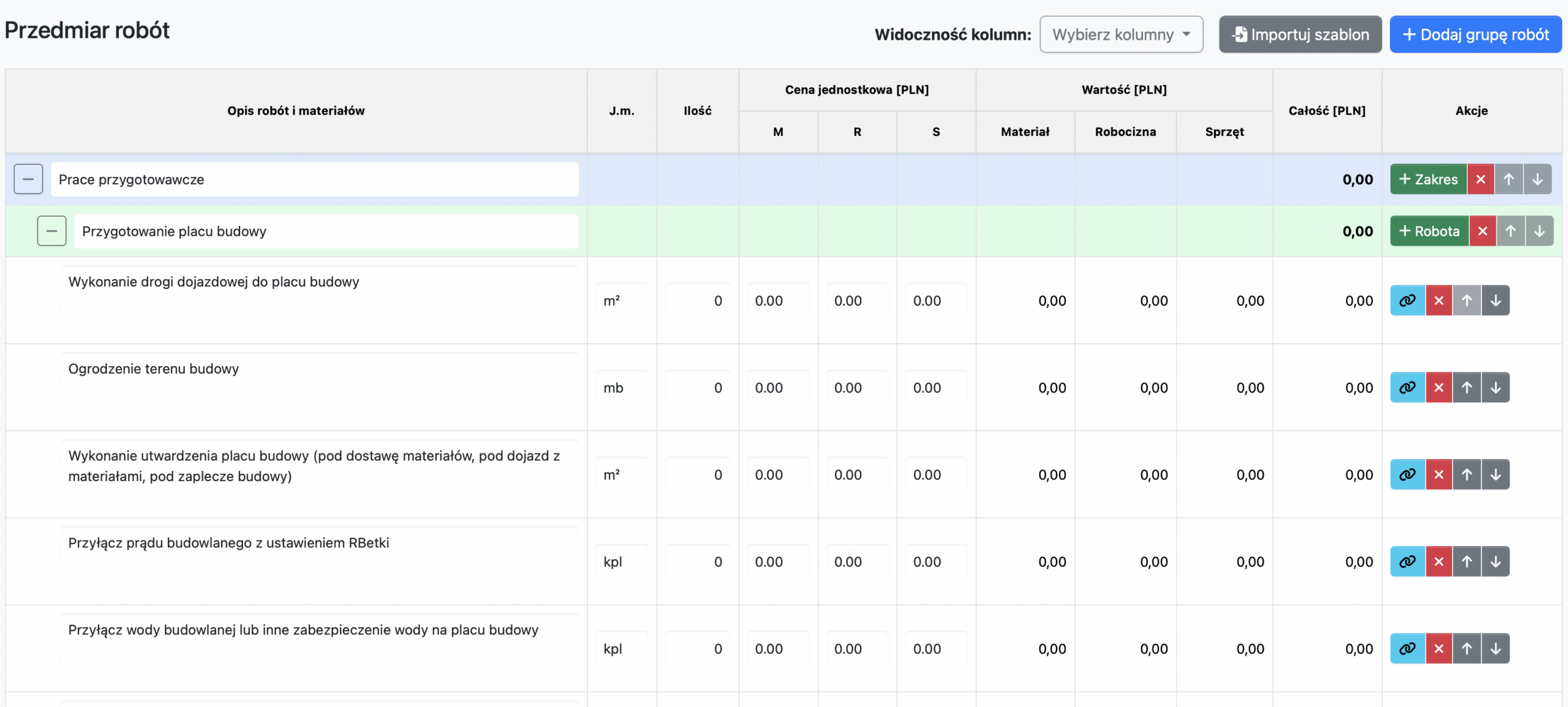Collapse the Prace przygotowawcze group
Screen dimensions: 1568x707
click(28, 179)
